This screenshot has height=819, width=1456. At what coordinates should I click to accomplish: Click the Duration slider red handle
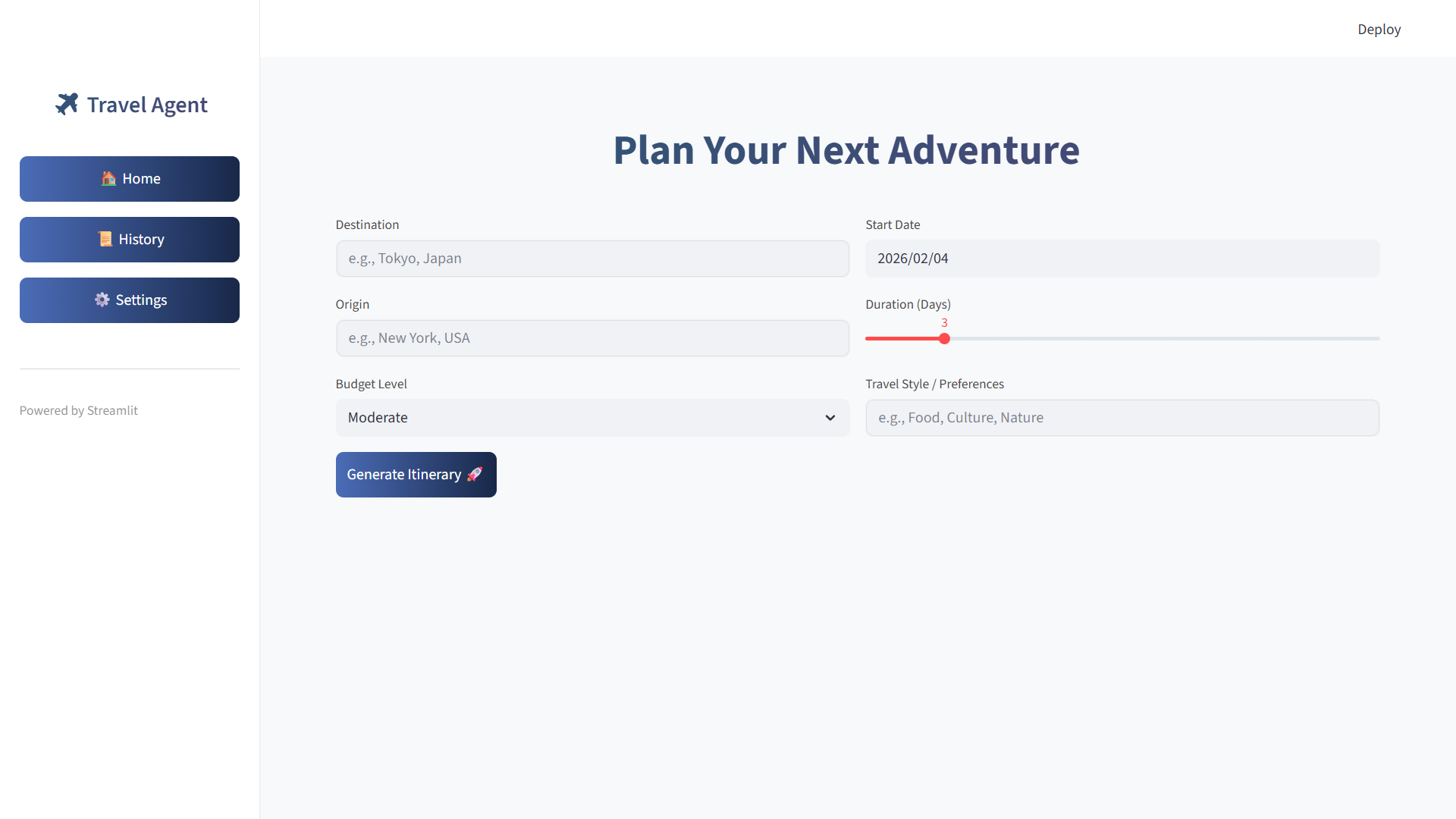point(944,339)
